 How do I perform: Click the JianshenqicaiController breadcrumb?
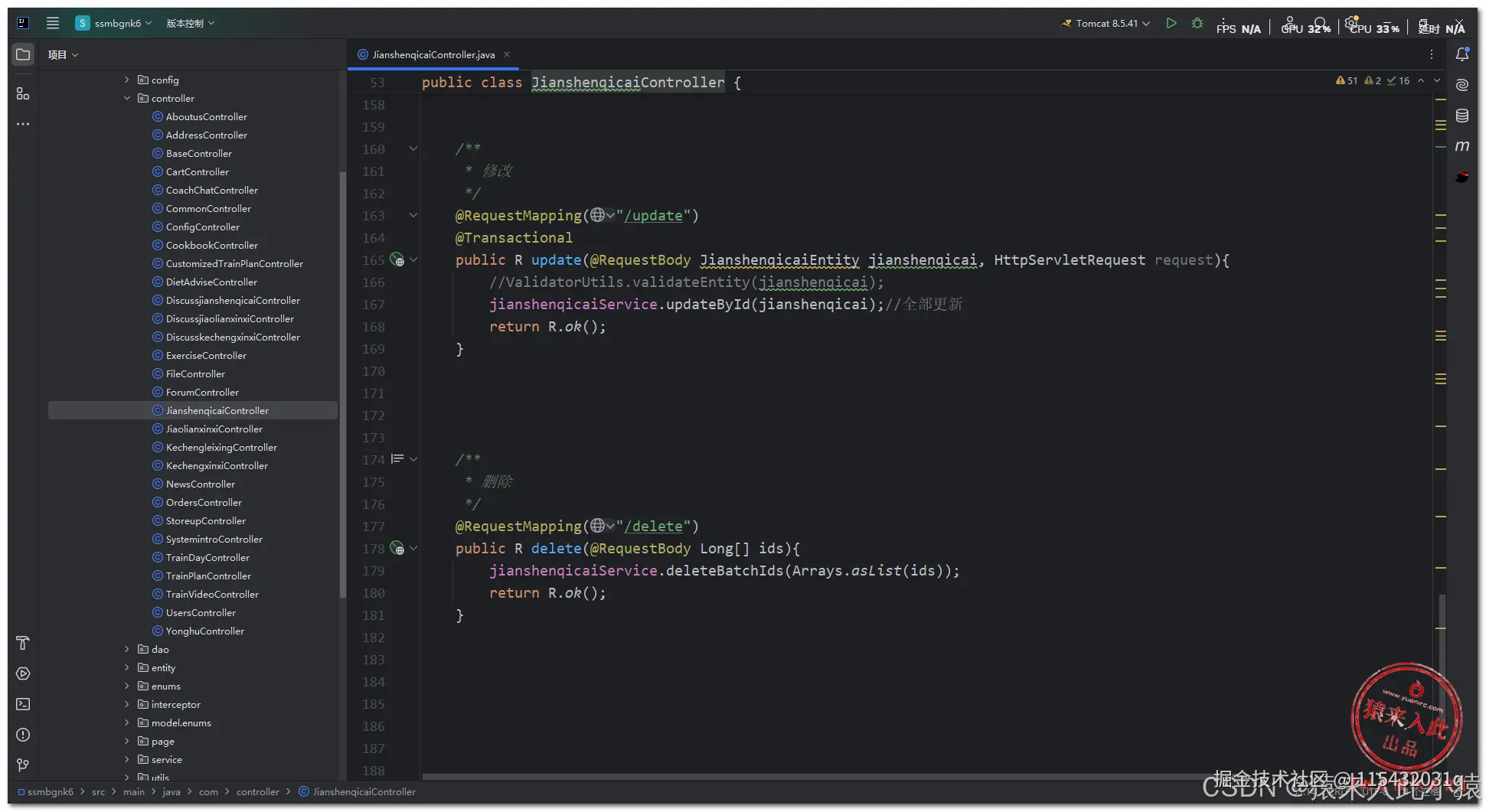[357, 792]
